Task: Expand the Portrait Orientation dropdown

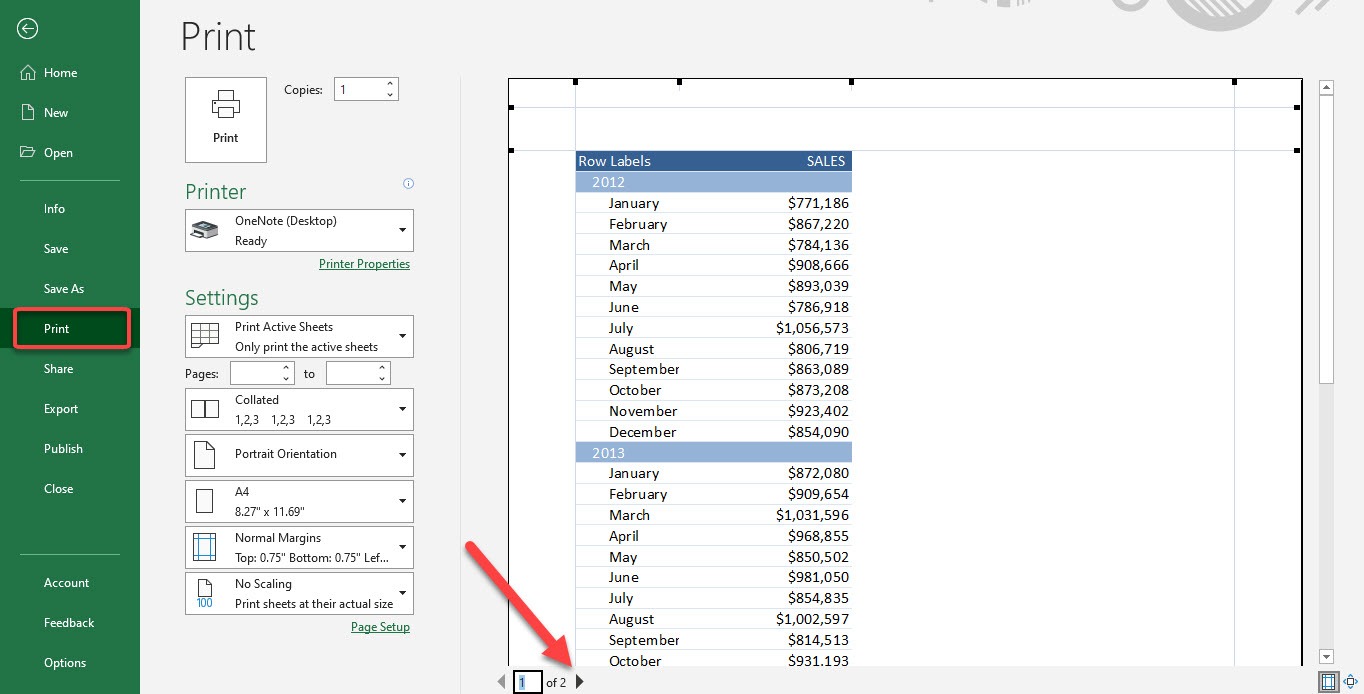Action: click(299, 456)
